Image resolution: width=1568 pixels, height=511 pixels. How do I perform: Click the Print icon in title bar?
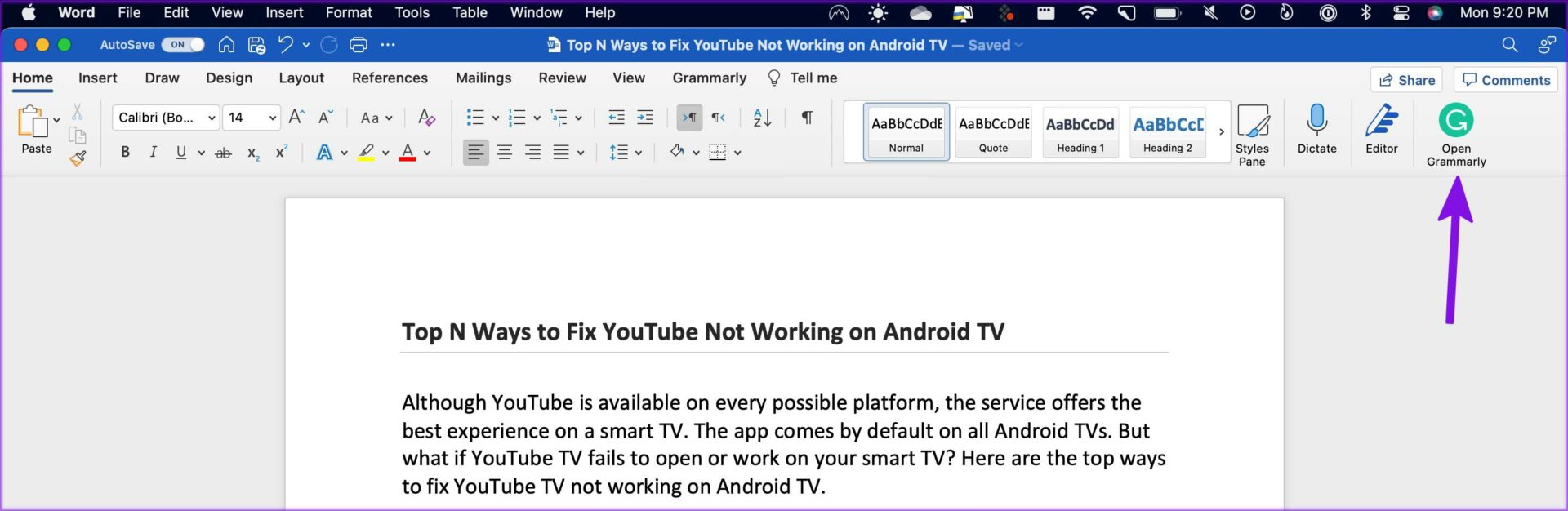pyautogui.click(x=359, y=45)
